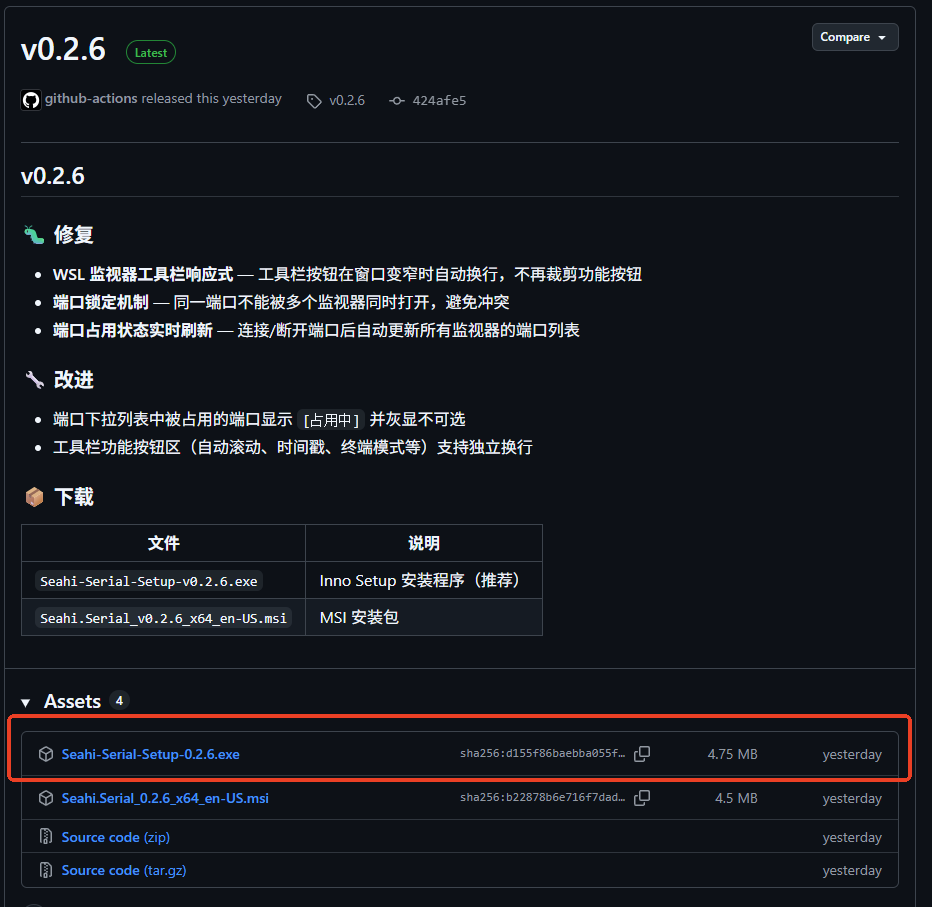Screen dimensions: 932x907
Task: Download Source code (zip)
Action: click(x=116, y=837)
